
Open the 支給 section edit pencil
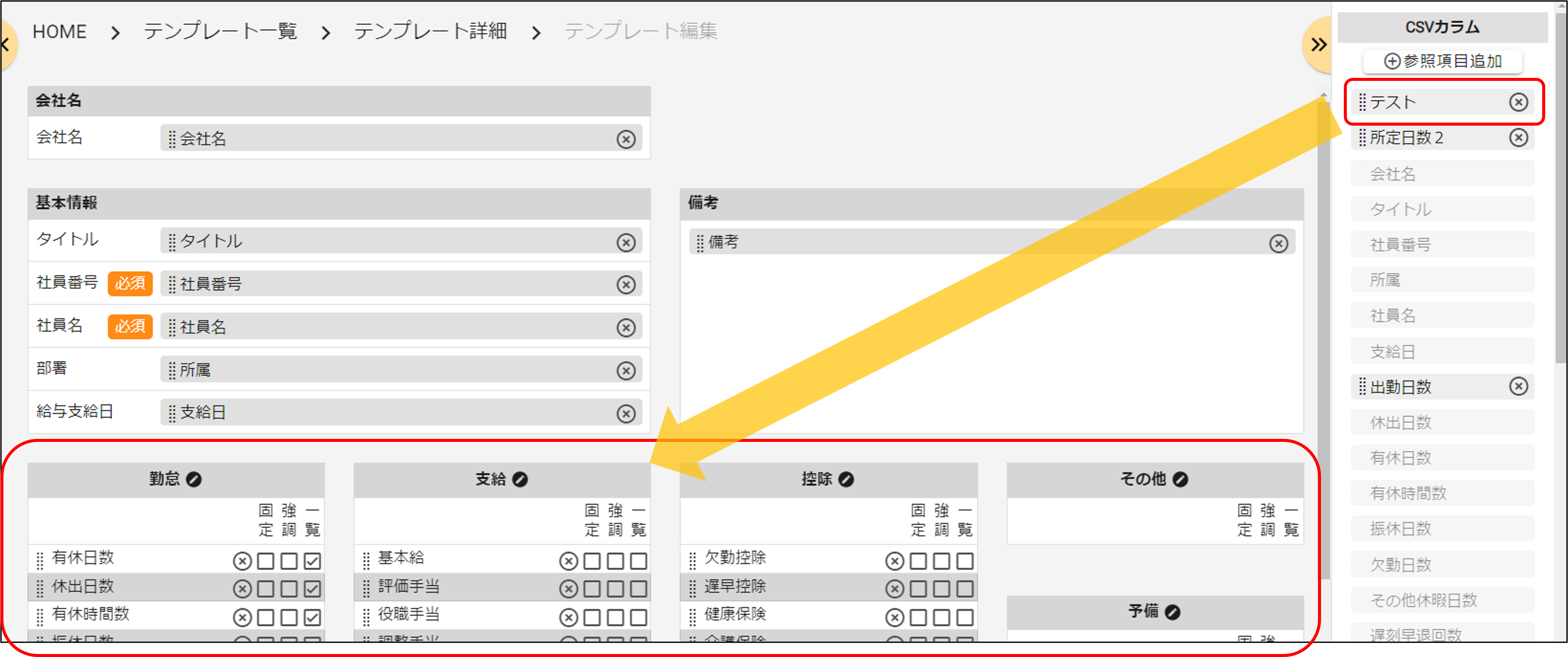pyautogui.click(x=520, y=479)
